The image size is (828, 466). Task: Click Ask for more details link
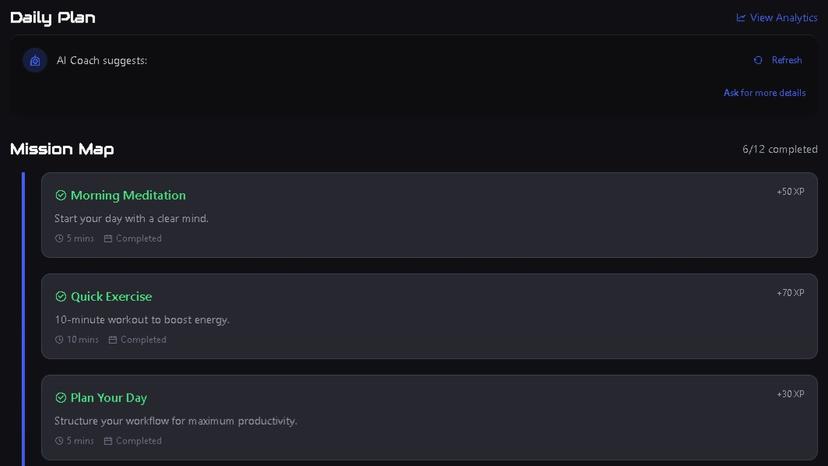(764, 93)
